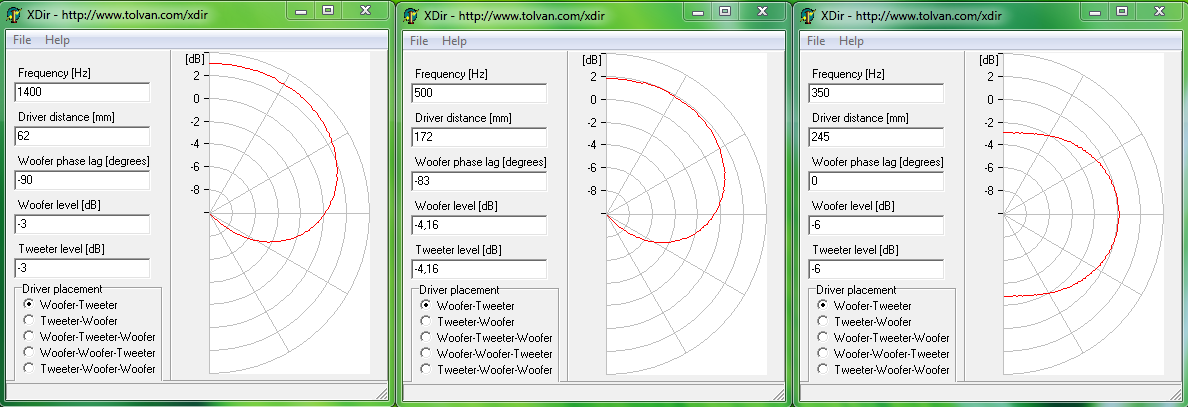Click Woofer level field in right window
This screenshot has width=1188, height=407.
[x=876, y=225]
